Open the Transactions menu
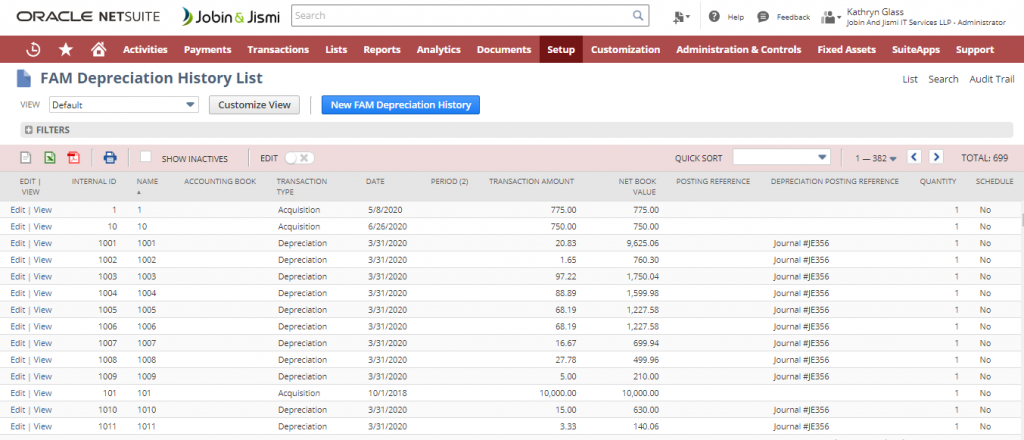The width and height of the screenshot is (1024, 440). (x=278, y=49)
